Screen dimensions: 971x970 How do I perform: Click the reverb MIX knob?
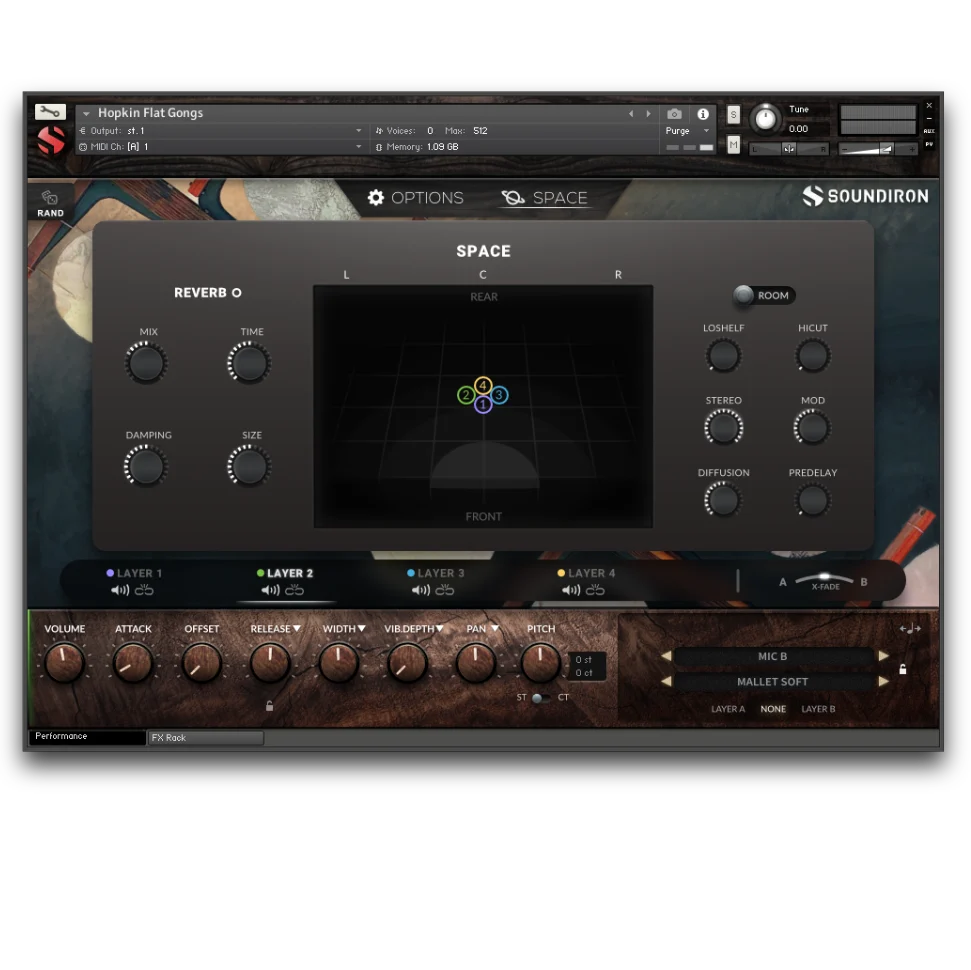[146, 363]
